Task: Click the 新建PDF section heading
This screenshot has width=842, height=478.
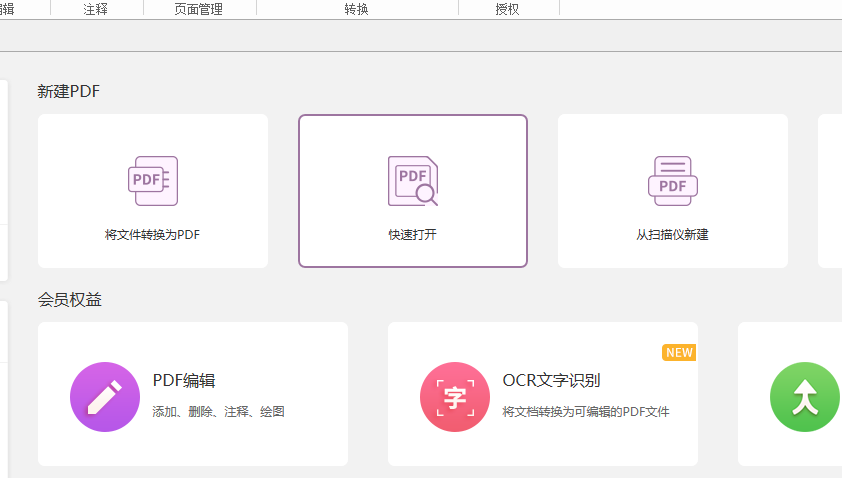Action: 69,91
